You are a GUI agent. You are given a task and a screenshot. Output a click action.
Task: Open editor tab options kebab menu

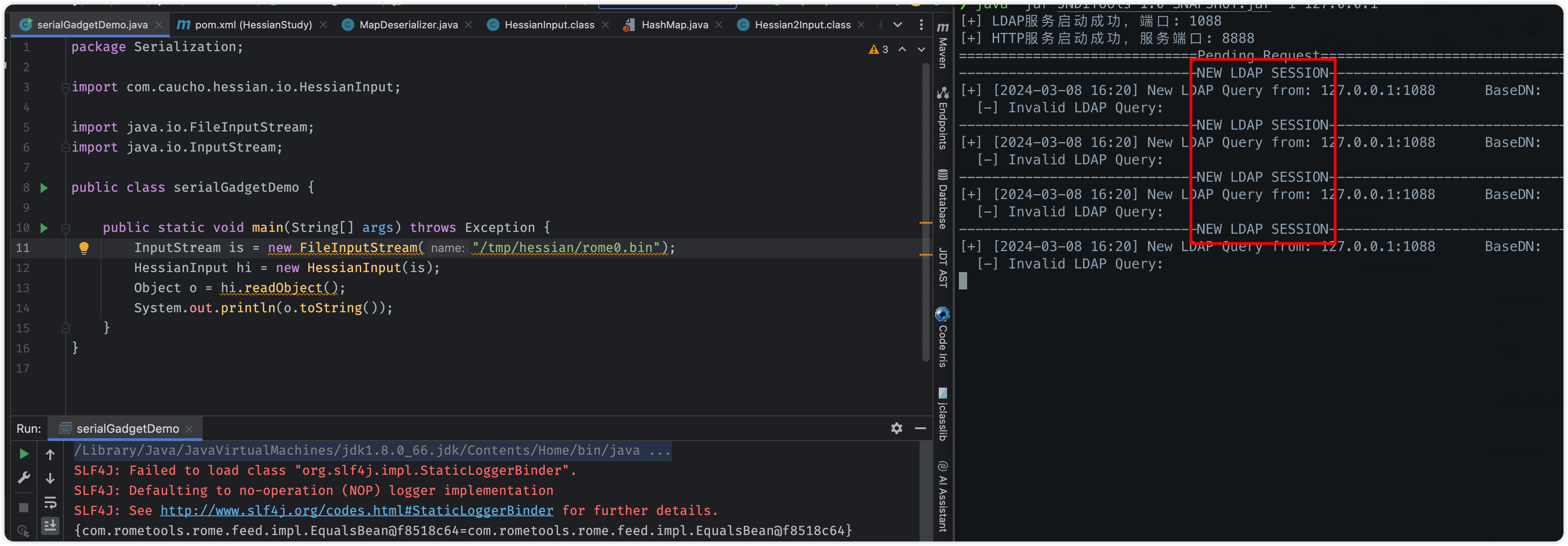coord(921,25)
